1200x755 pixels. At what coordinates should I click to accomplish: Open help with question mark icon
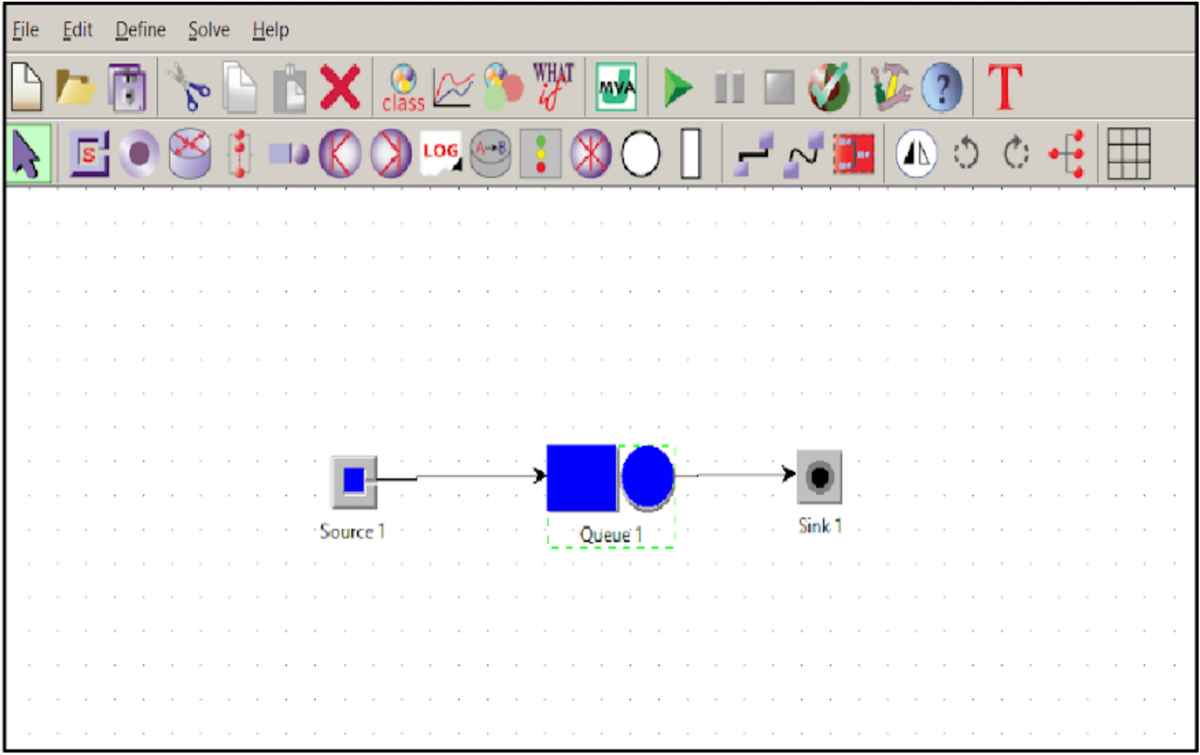941,88
